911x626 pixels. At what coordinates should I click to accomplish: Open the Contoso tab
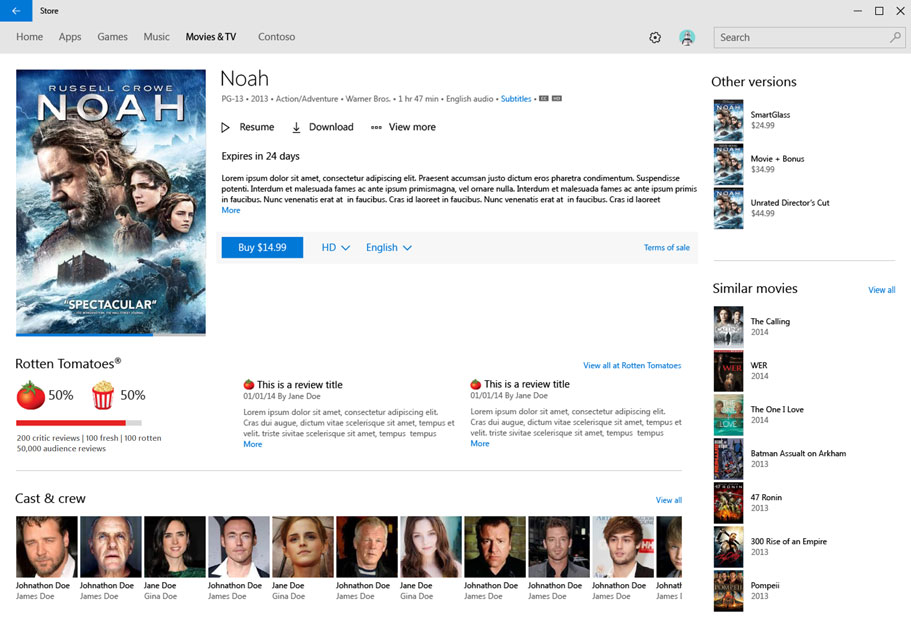coord(277,37)
